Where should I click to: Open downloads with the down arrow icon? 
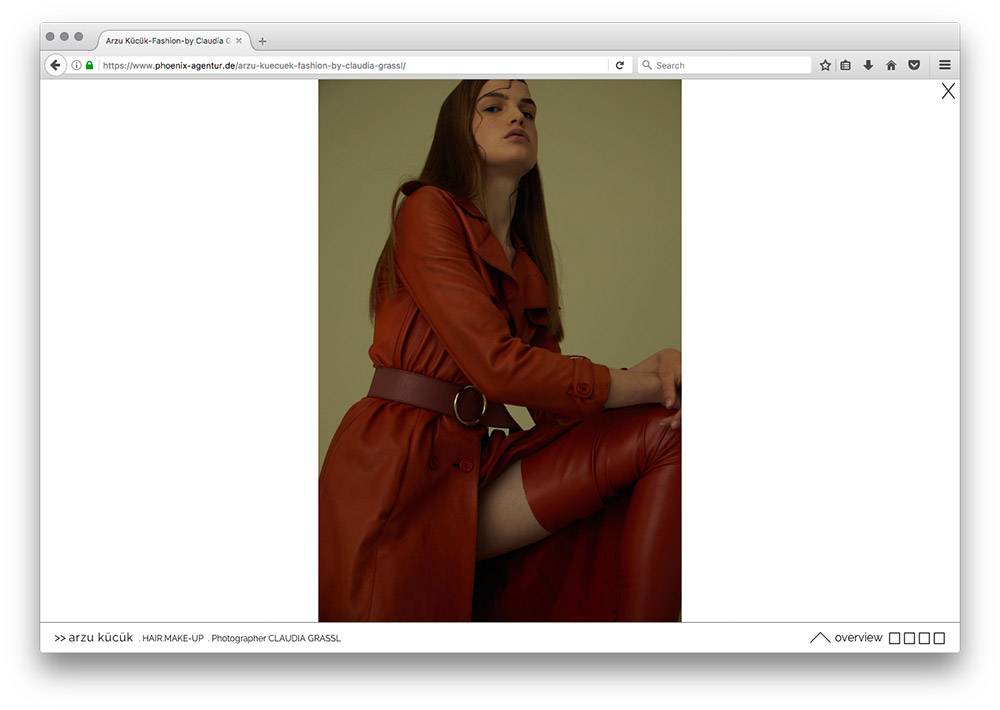[x=868, y=65]
